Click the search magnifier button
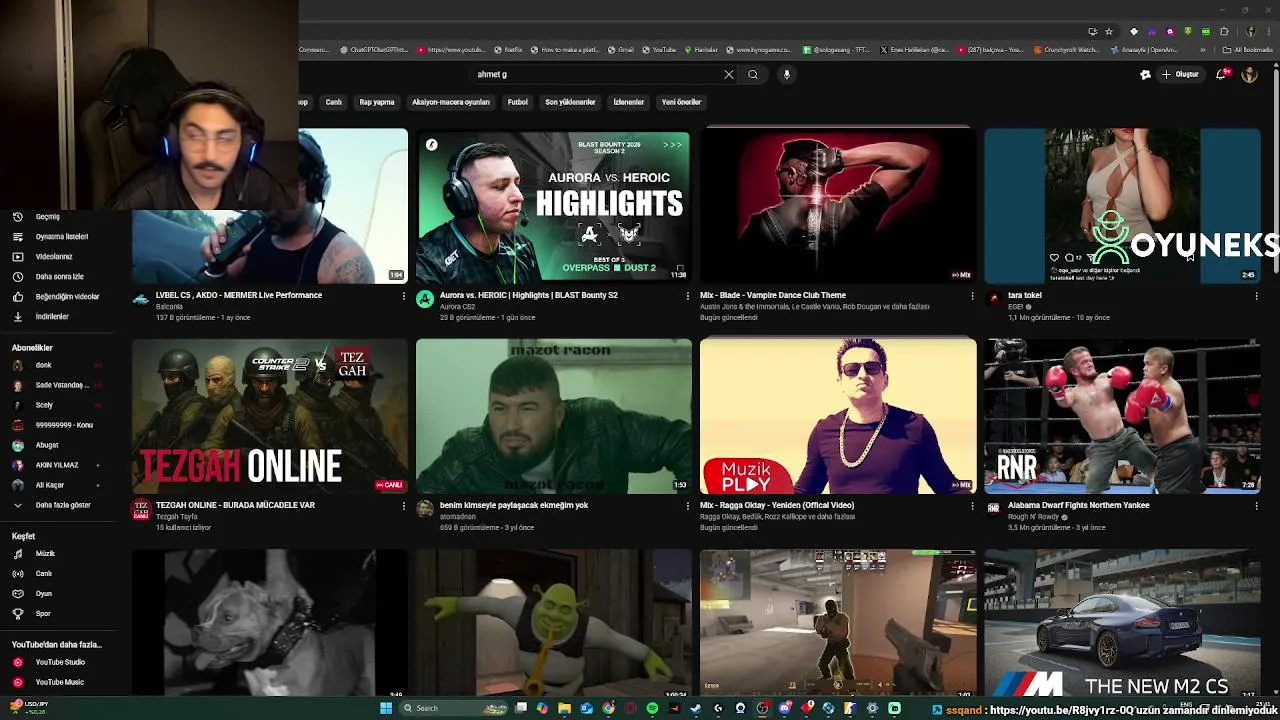Viewport: 1280px width, 720px height. (753, 74)
